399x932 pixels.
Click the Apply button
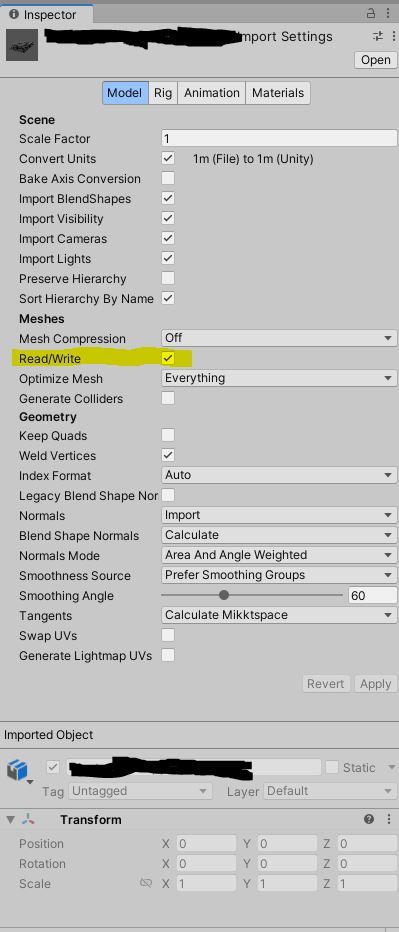pos(375,684)
